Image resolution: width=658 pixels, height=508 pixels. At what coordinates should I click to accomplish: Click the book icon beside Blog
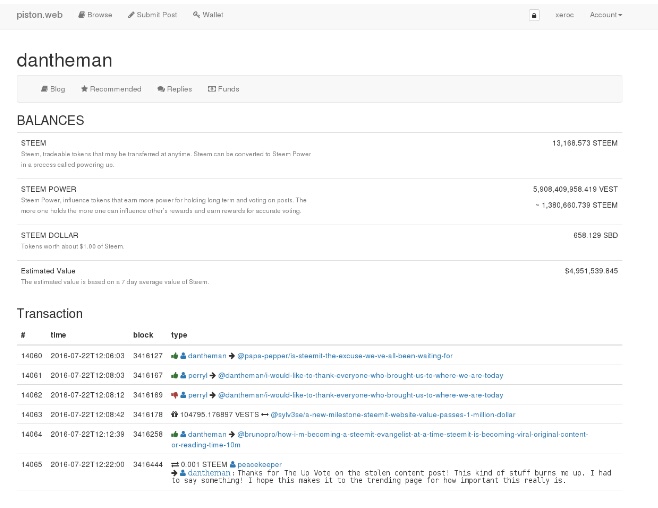point(44,89)
